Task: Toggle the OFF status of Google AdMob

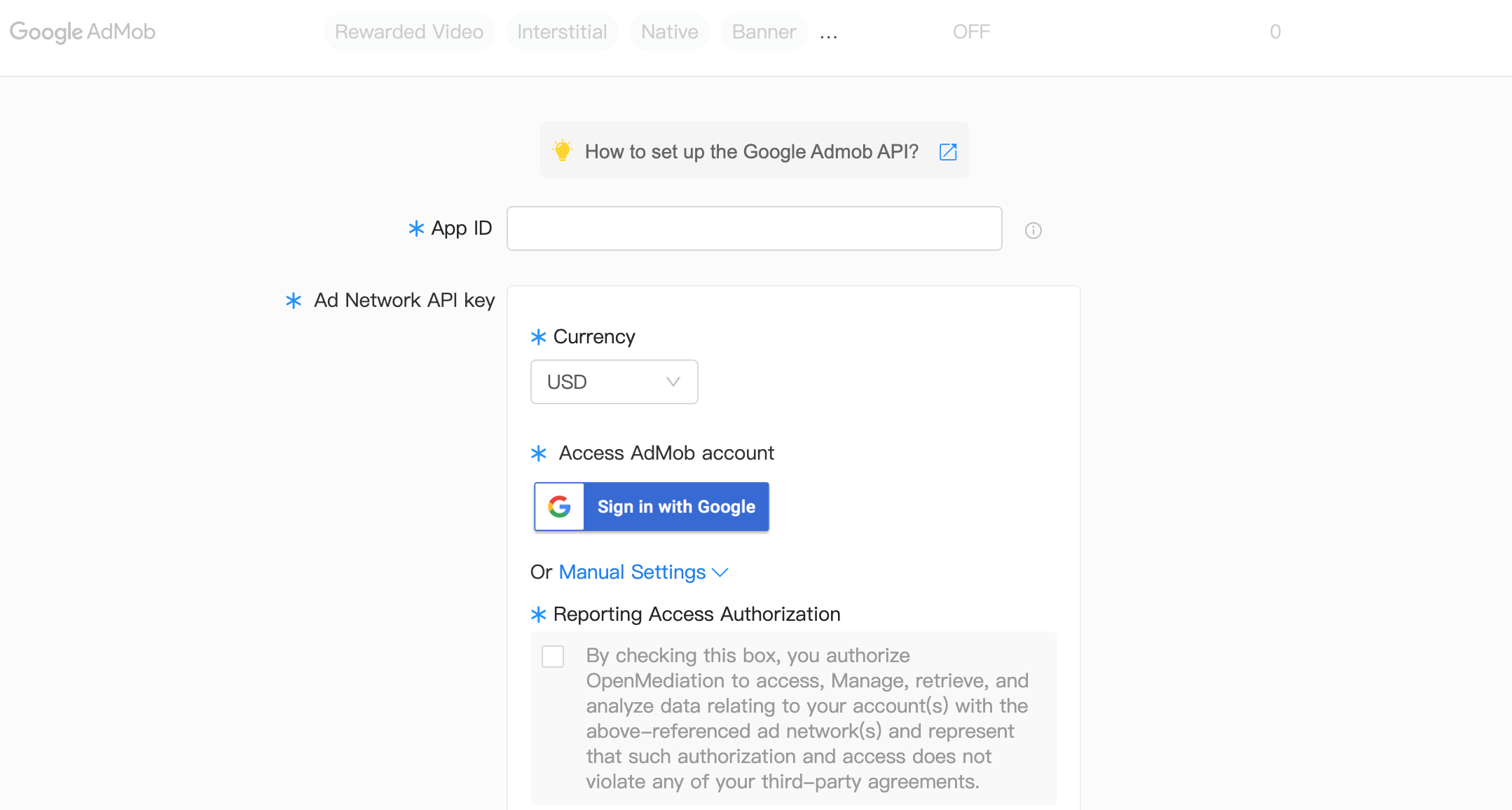Action: coord(971,32)
